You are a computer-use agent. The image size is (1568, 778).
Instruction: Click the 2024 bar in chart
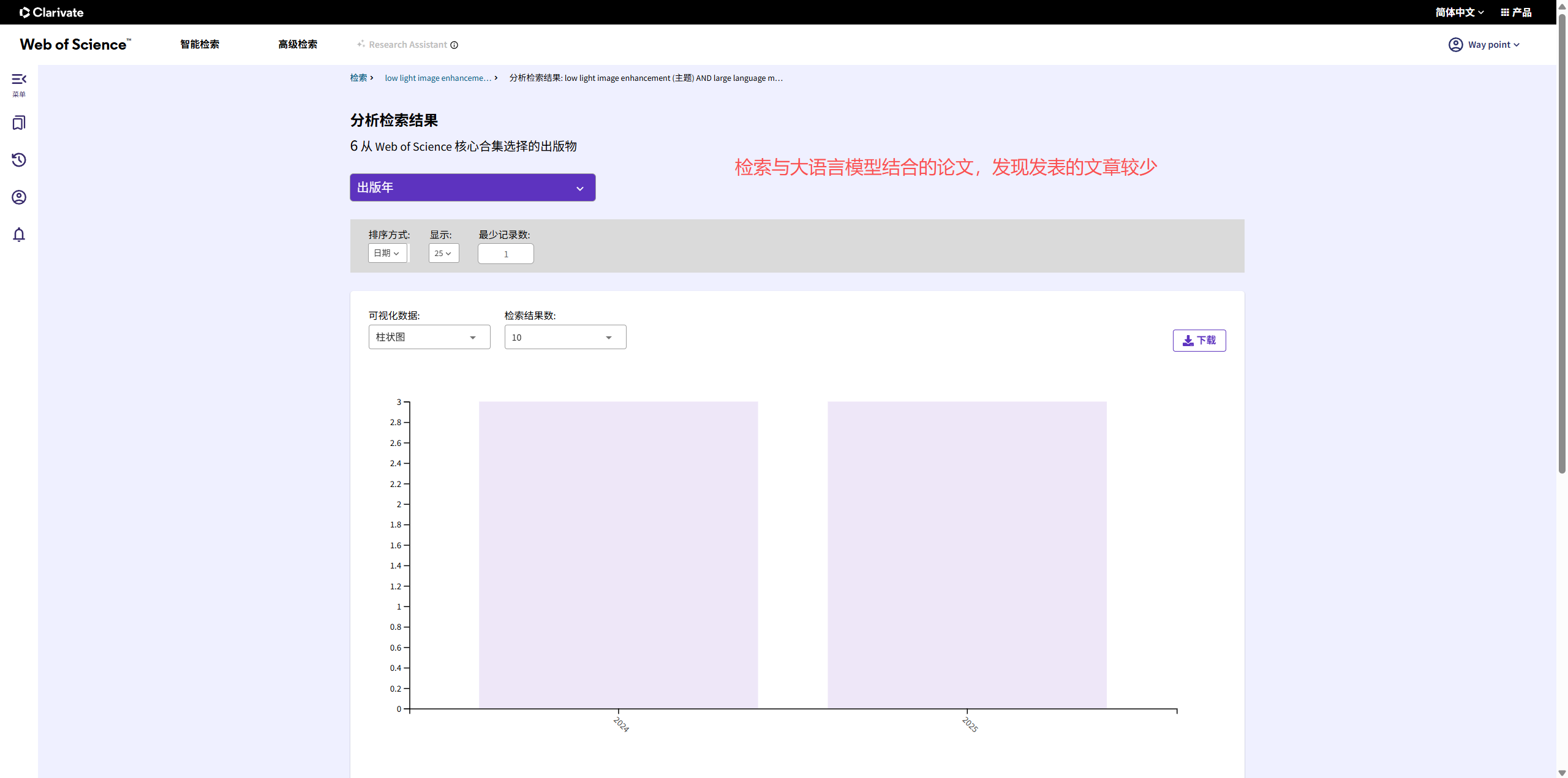tap(618, 555)
